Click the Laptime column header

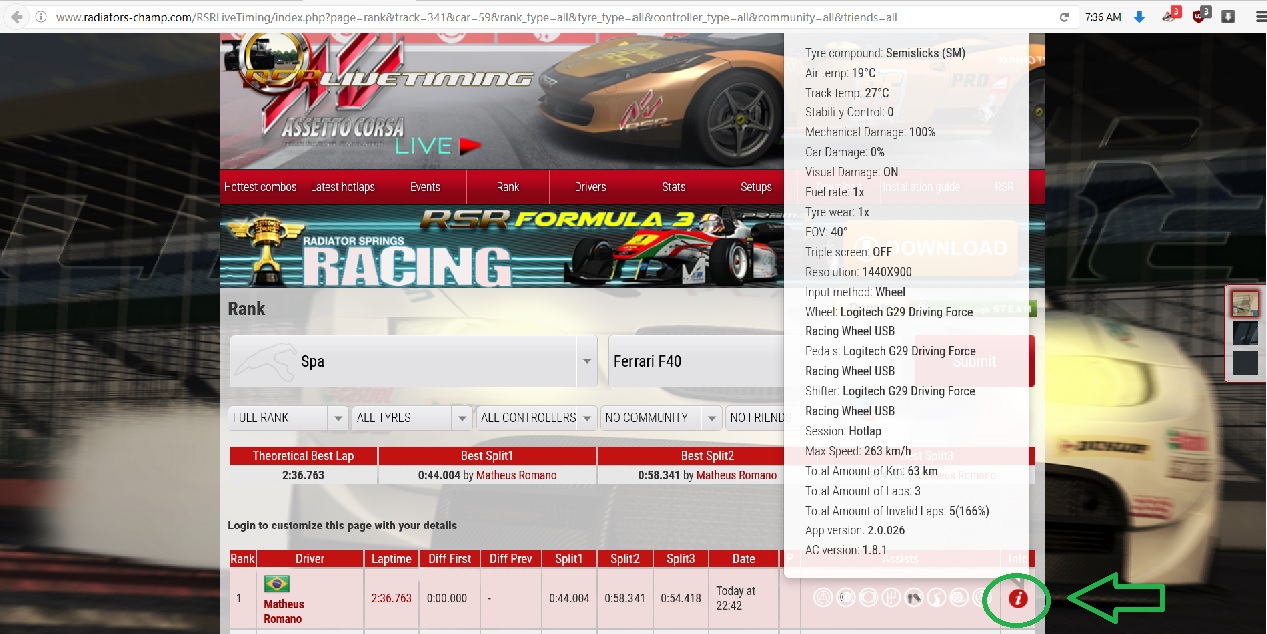392,558
